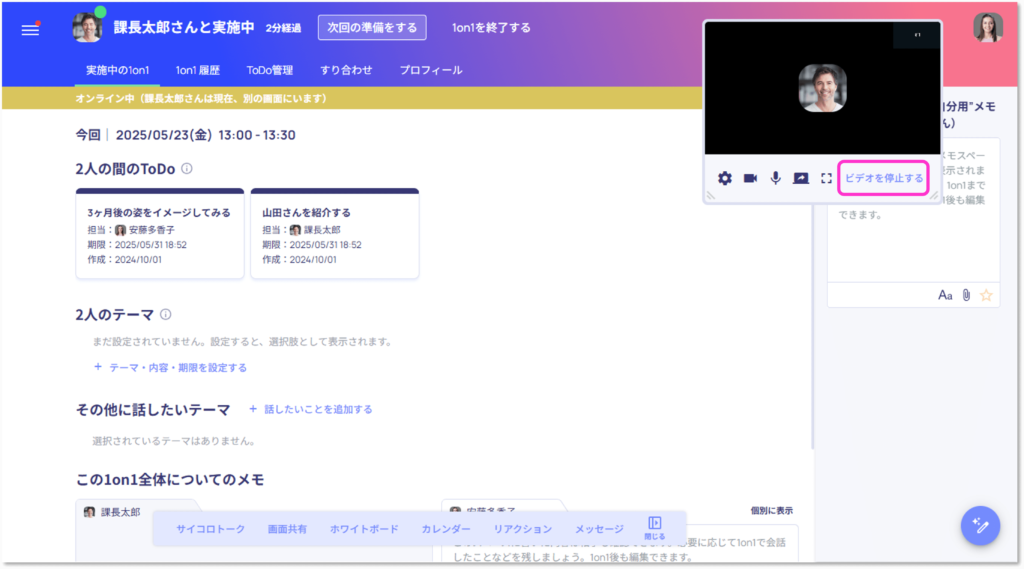This screenshot has width=1024, height=569.
Task: Click memo text area in right panel
Action: click(x=913, y=209)
